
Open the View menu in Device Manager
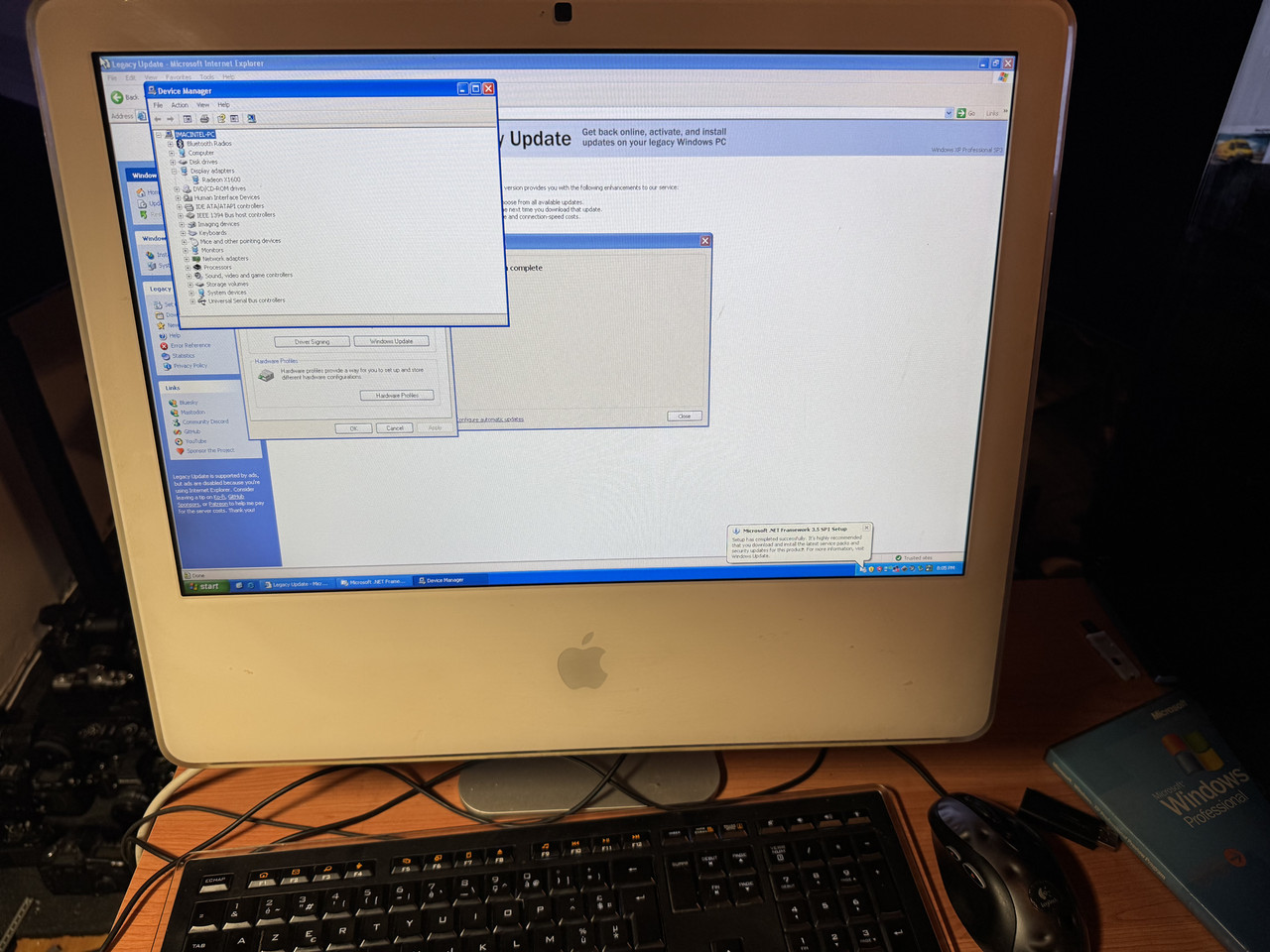coord(203,105)
